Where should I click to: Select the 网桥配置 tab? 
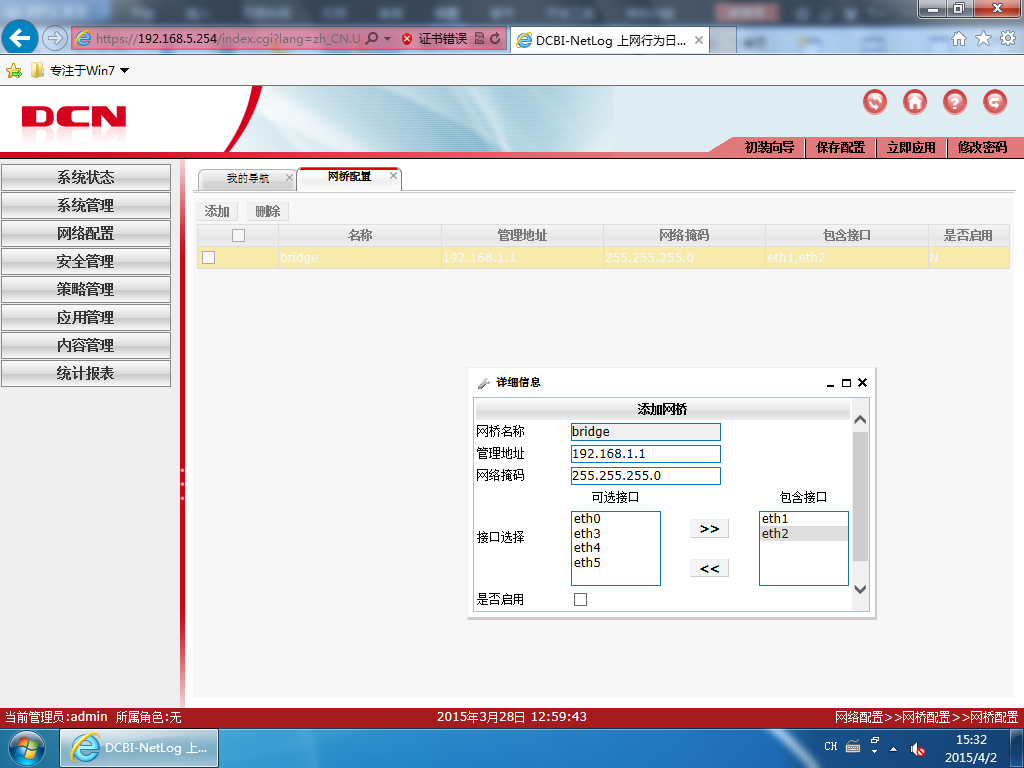click(349, 177)
